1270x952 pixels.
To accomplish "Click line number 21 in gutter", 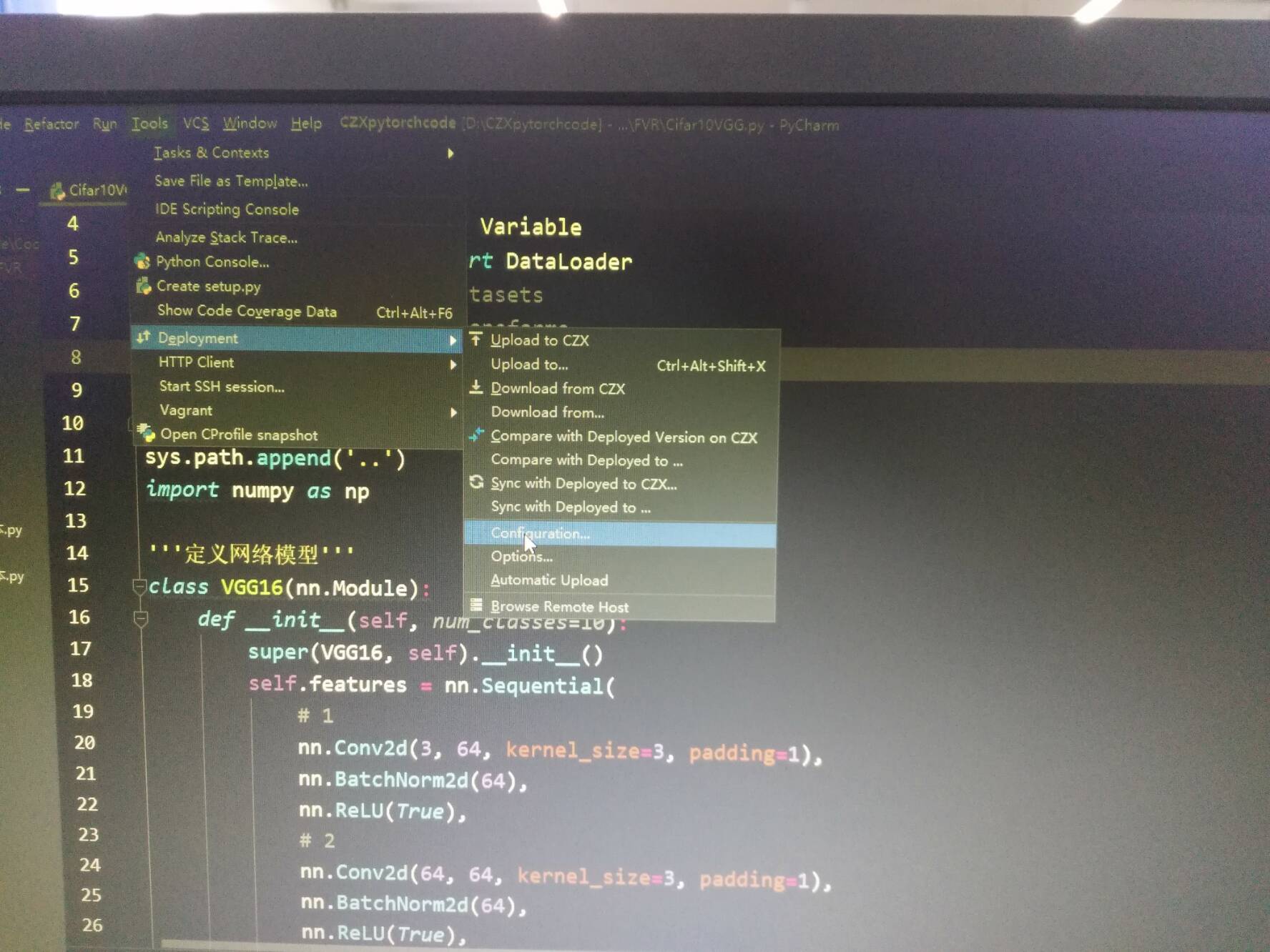I will [x=85, y=773].
